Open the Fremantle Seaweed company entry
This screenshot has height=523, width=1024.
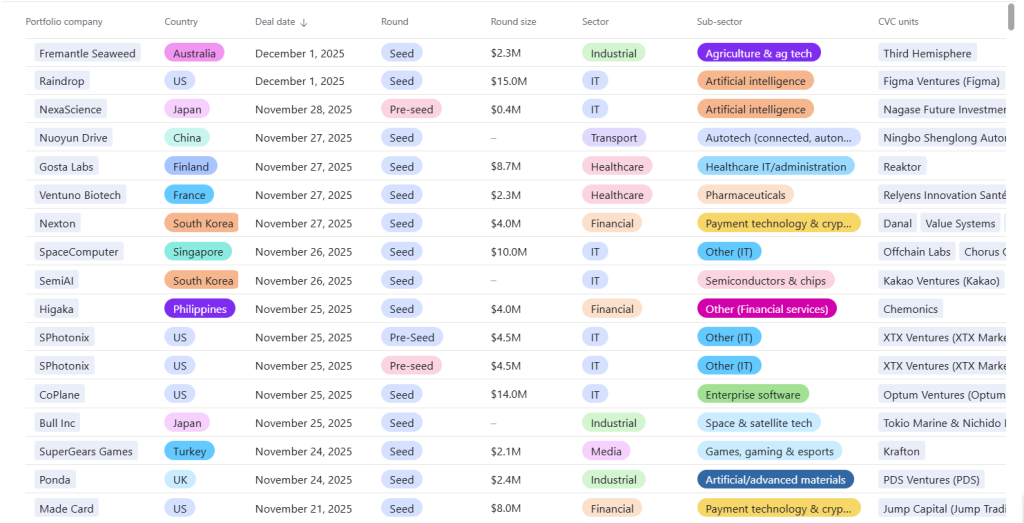click(87, 53)
